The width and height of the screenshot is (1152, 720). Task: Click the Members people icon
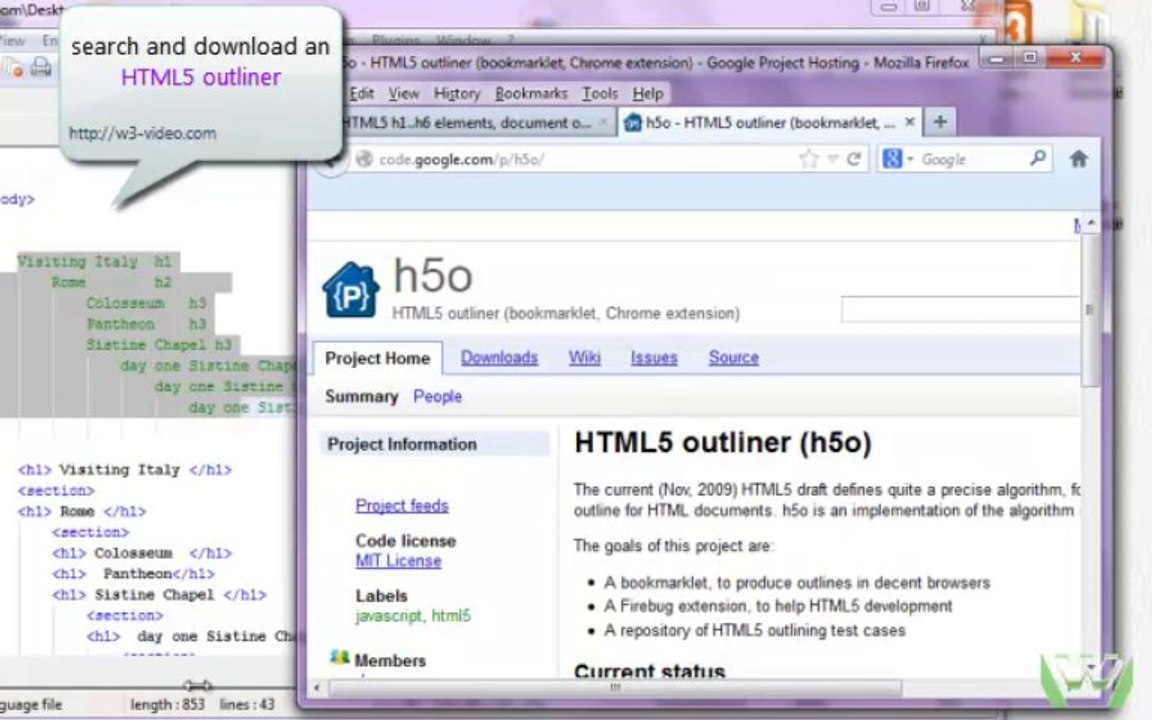pyautogui.click(x=339, y=658)
